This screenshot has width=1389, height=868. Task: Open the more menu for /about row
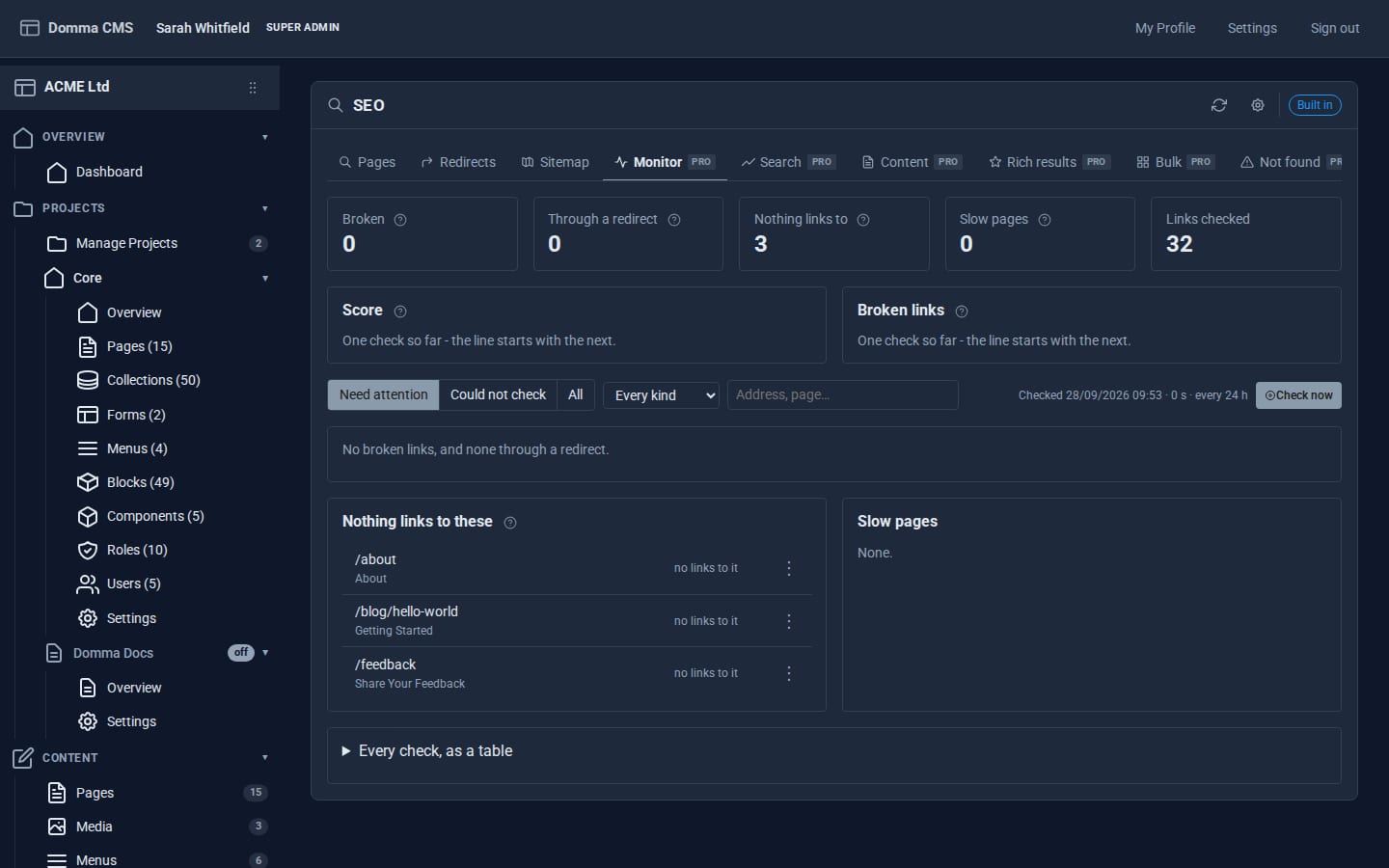pos(789,569)
